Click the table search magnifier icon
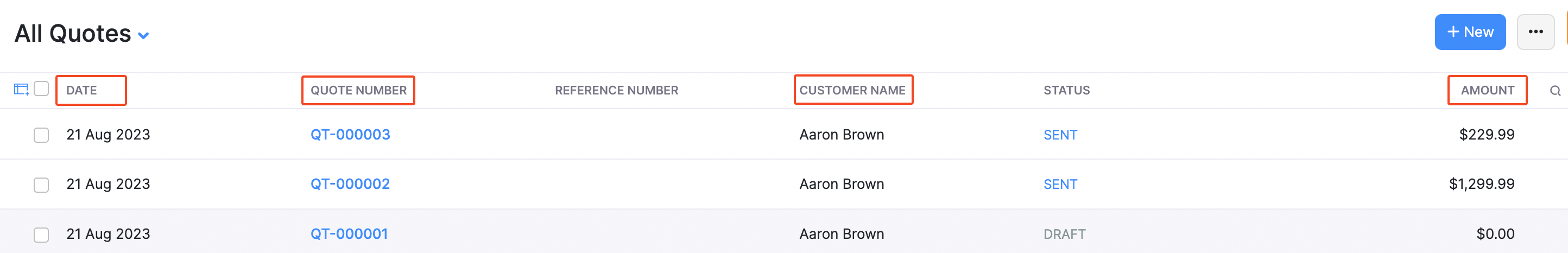 tap(1554, 91)
